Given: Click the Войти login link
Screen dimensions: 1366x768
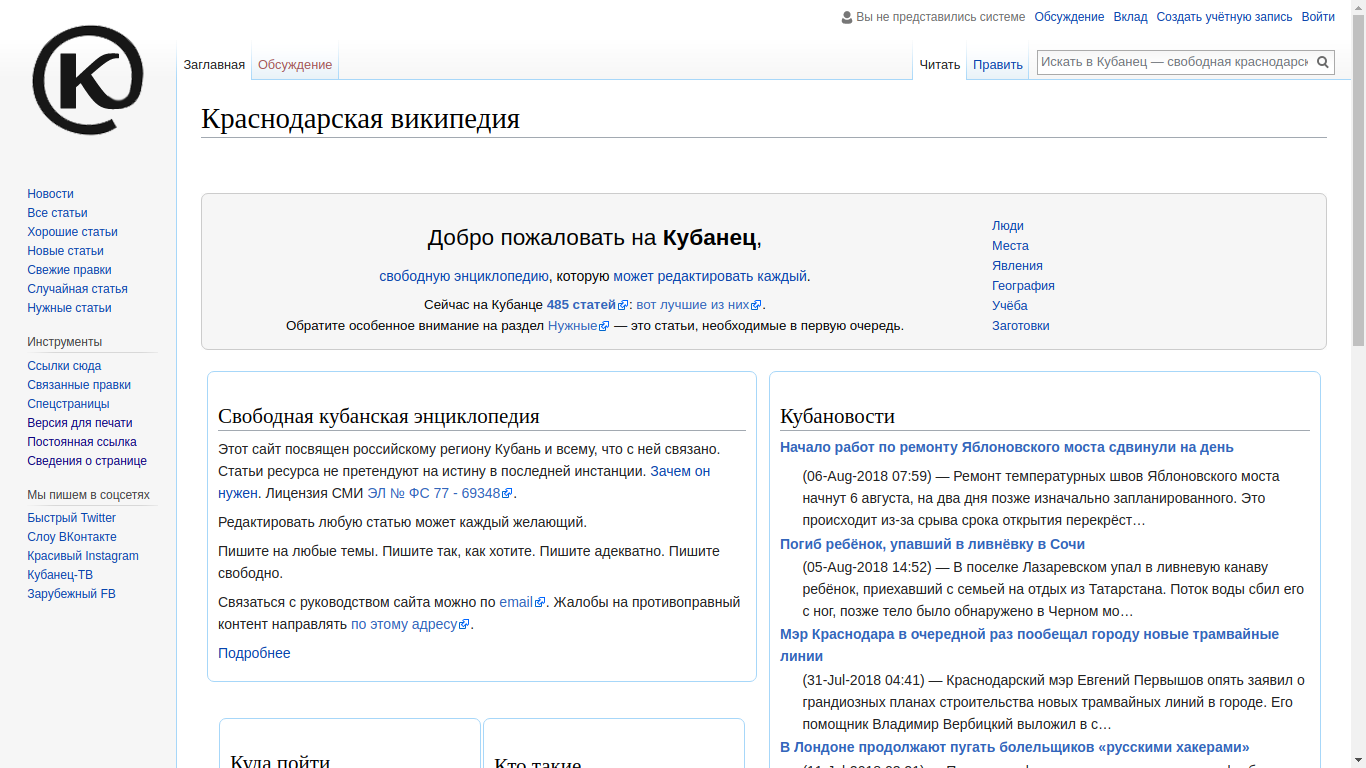Looking at the screenshot, I should (x=1318, y=17).
